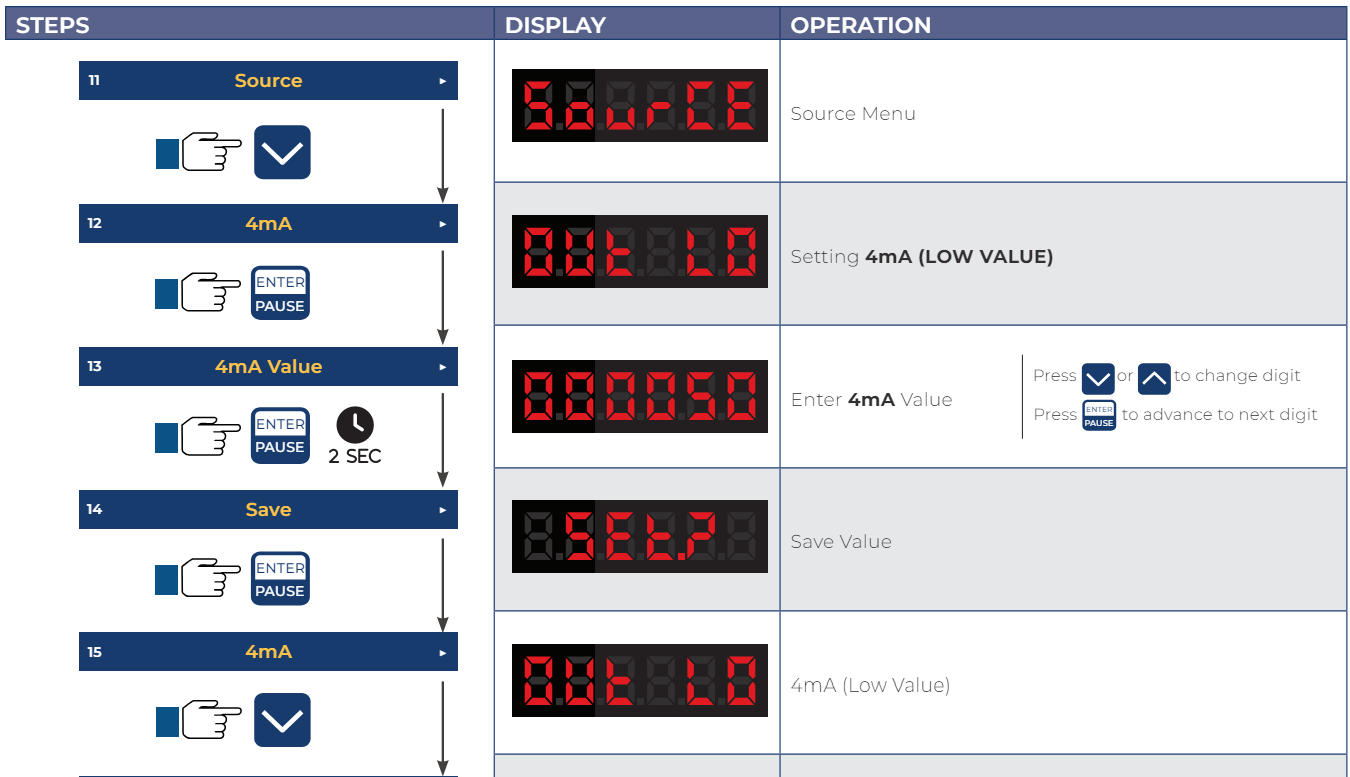Click the LED display showing 0050 for 4mA value

tap(640, 396)
